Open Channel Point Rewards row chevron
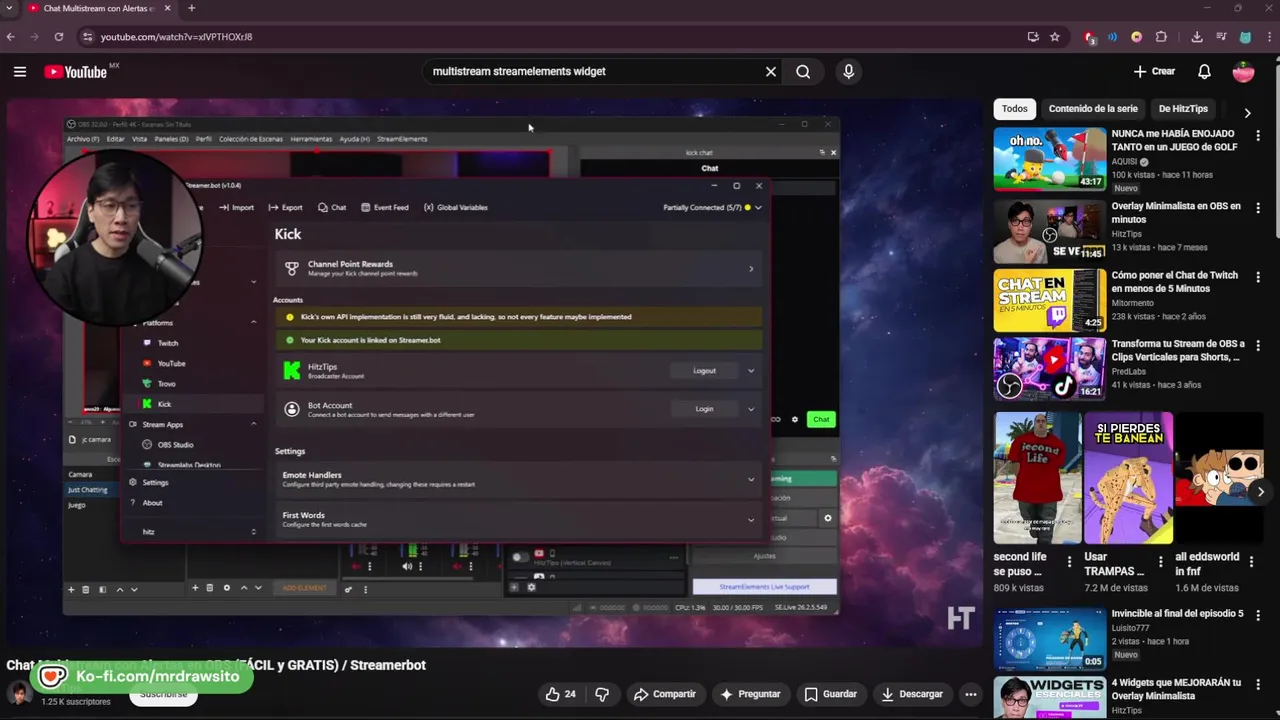This screenshot has height=720, width=1280. [751, 269]
